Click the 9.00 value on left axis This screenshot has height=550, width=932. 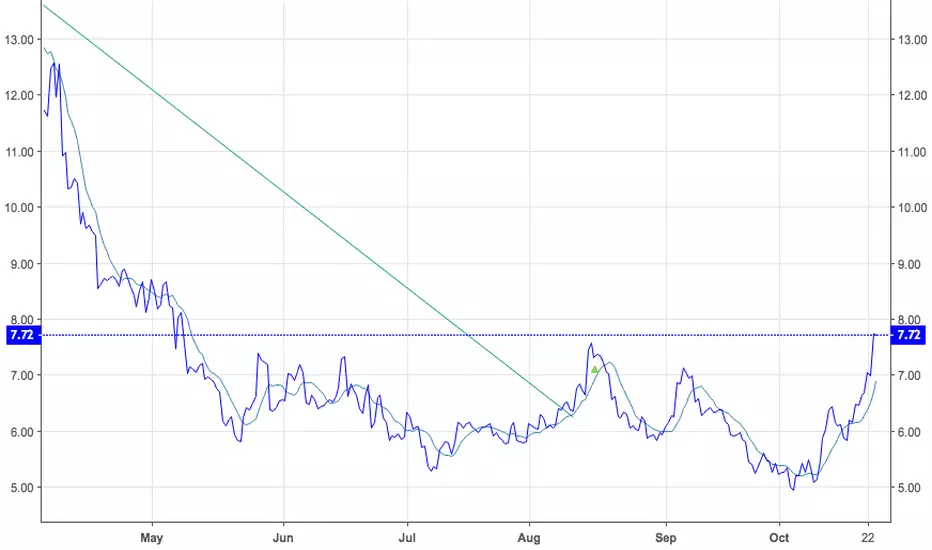[x=22, y=264]
